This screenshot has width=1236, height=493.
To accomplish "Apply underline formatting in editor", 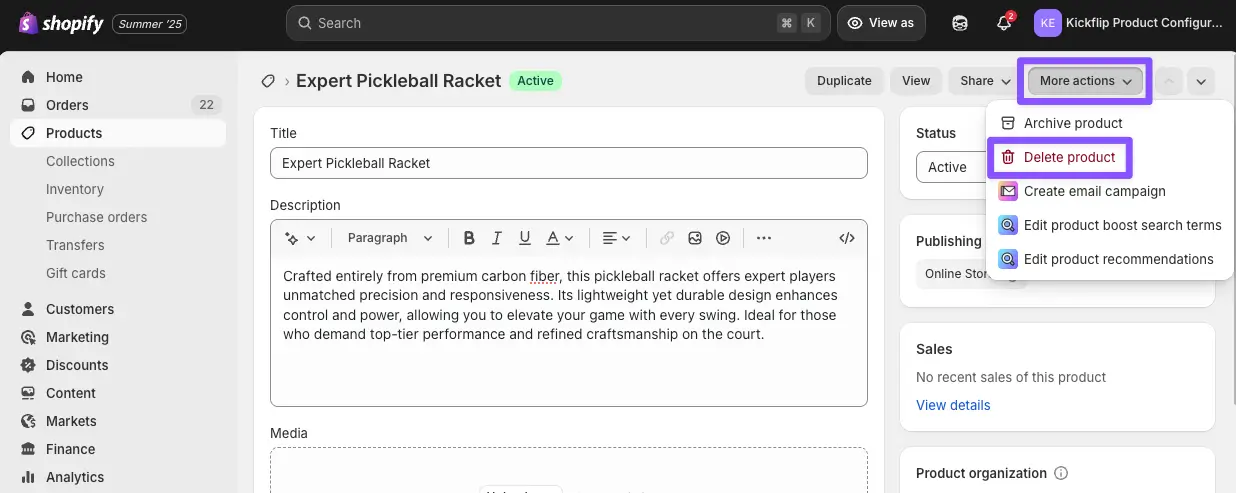I will point(524,238).
